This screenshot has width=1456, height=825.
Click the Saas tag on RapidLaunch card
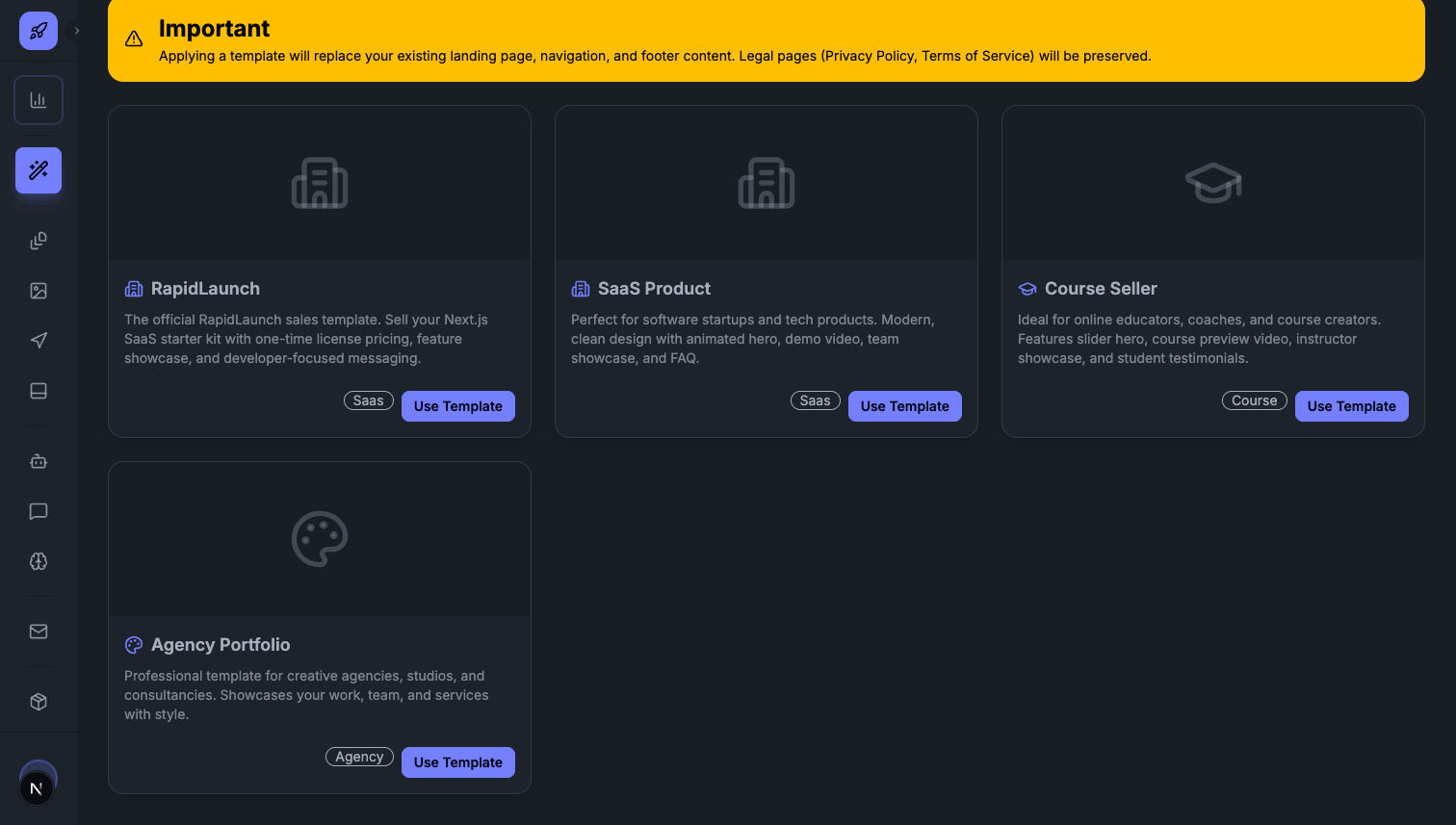[369, 400]
